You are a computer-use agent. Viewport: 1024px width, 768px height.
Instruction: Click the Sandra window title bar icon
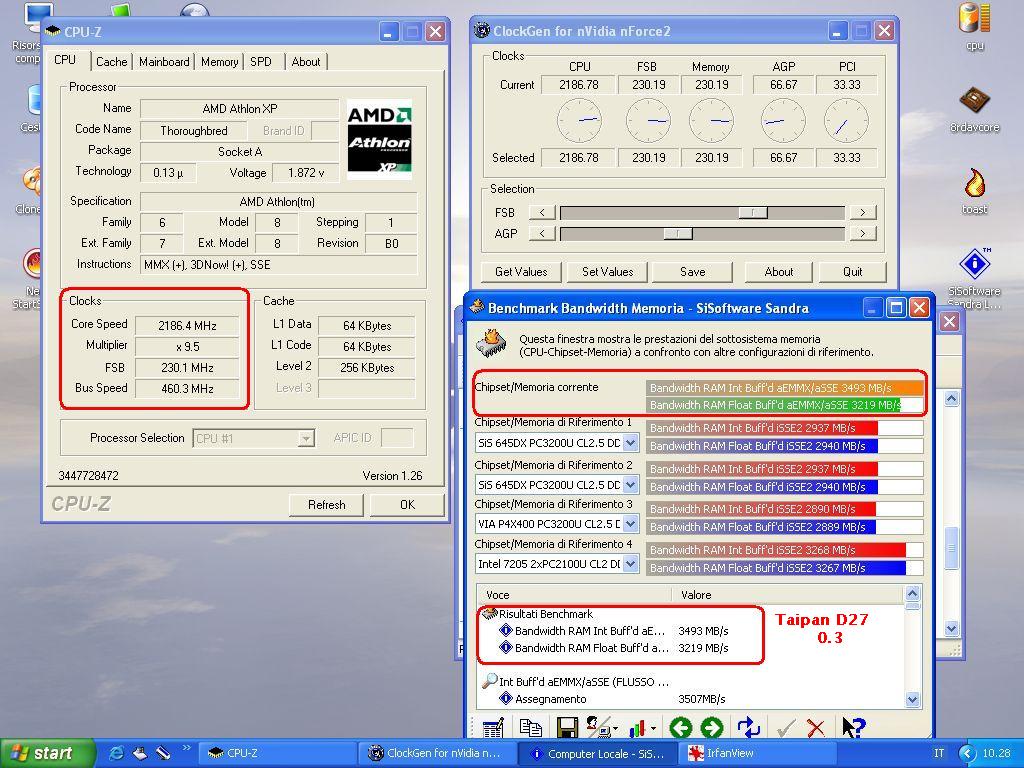(x=477, y=308)
